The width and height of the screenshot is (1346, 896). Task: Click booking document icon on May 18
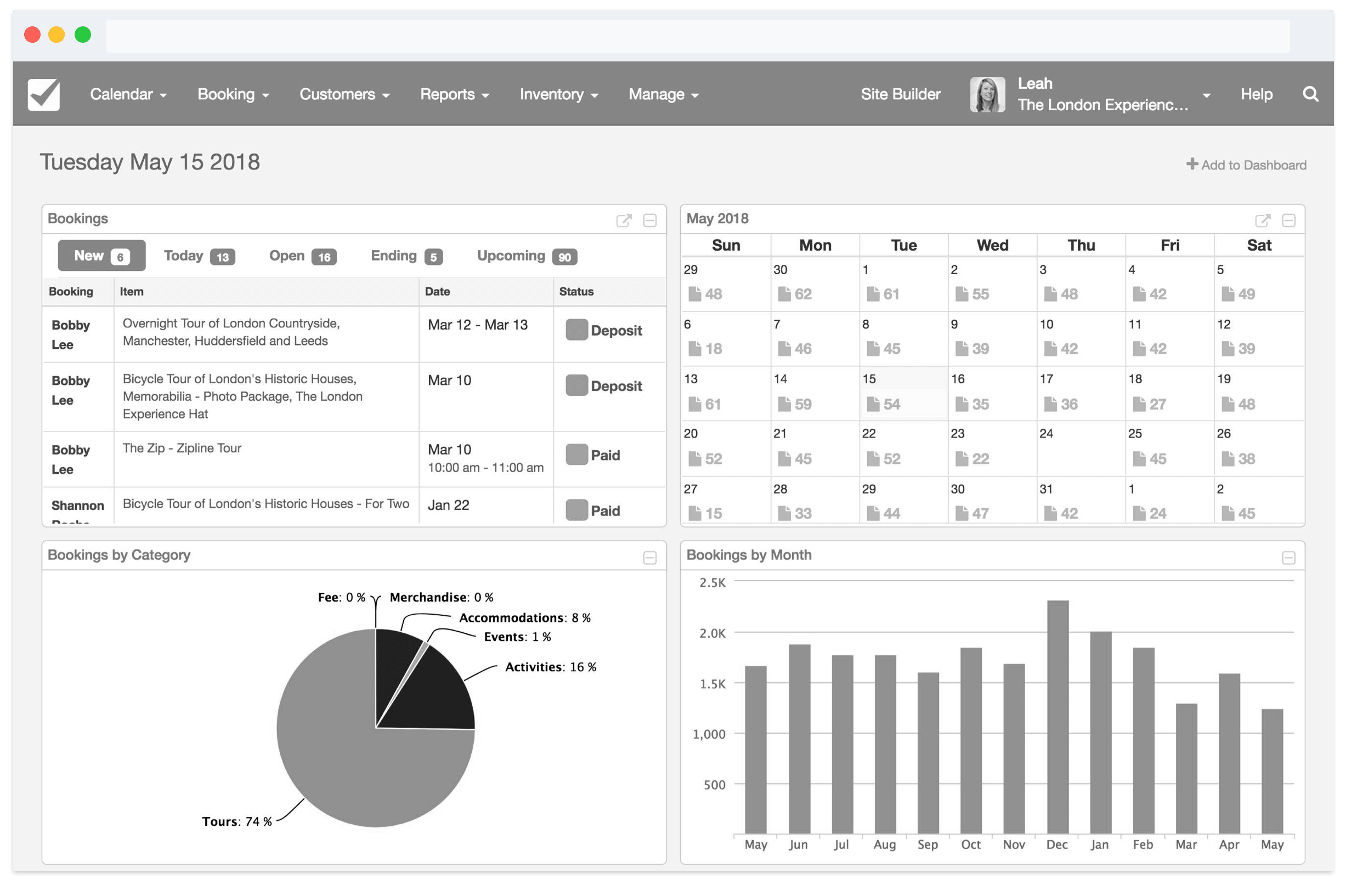(1139, 404)
